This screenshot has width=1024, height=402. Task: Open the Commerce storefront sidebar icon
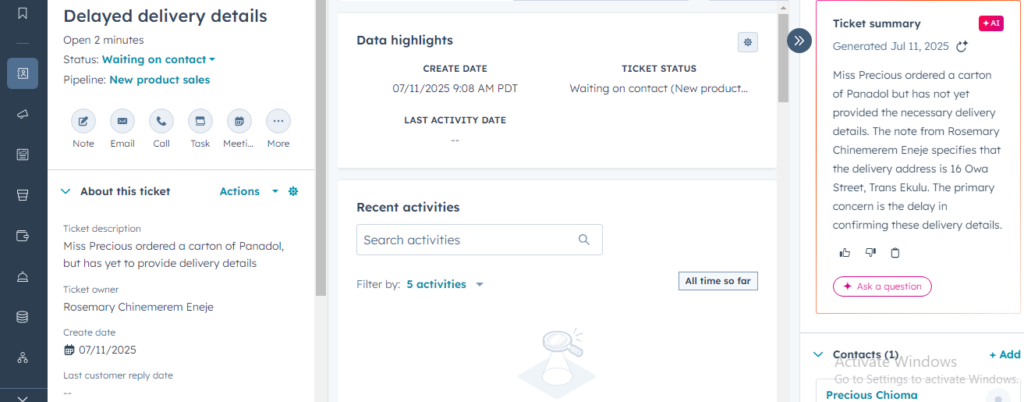(23, 195)
